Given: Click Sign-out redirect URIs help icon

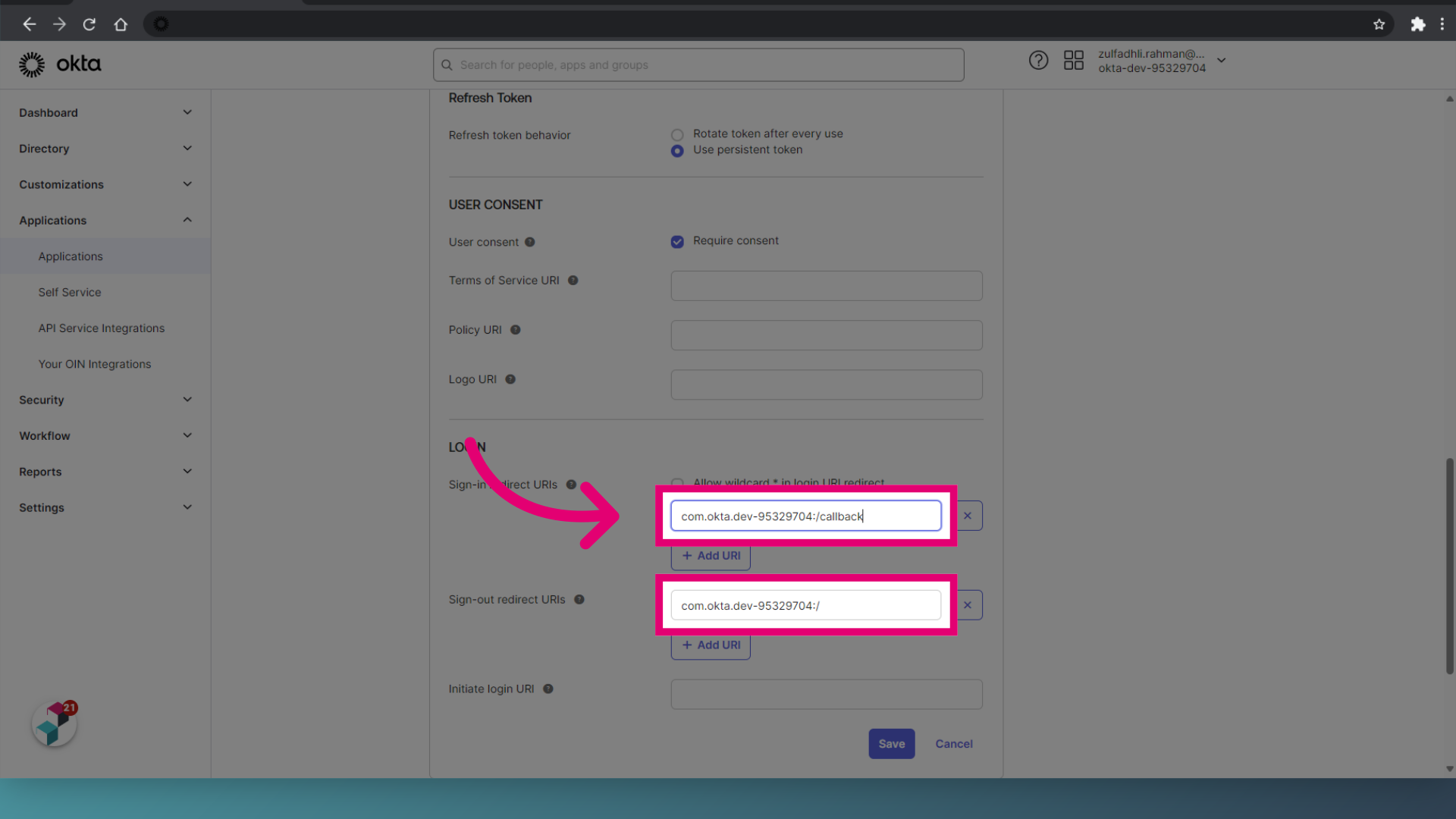Looking at the screenshot, I should 579,599.
